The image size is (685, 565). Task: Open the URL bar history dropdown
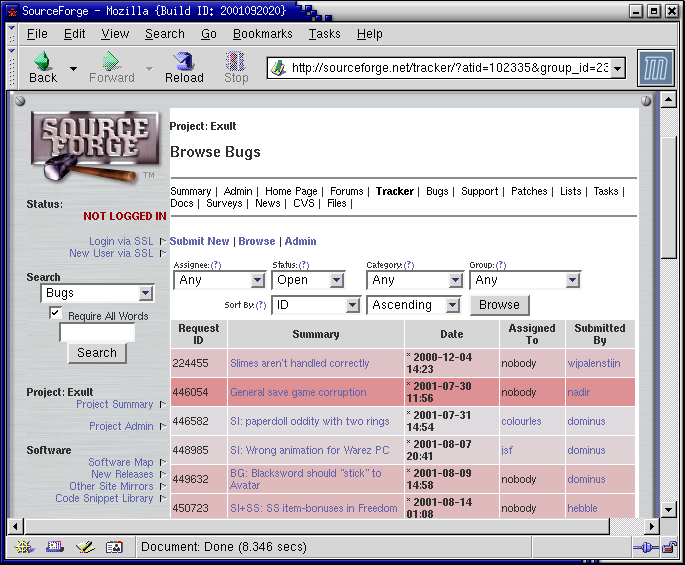point(617,68)
